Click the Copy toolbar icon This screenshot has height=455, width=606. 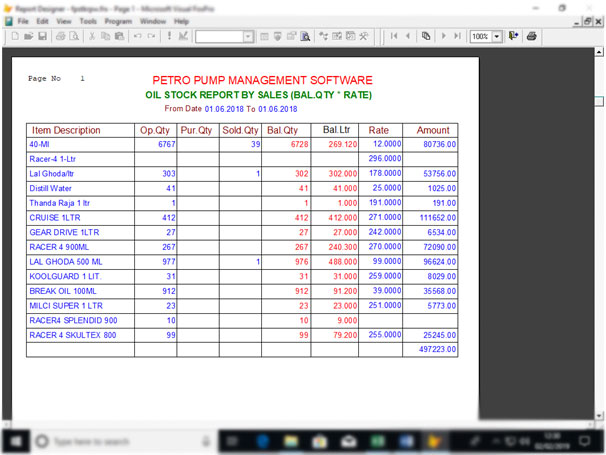coord(106,36)
